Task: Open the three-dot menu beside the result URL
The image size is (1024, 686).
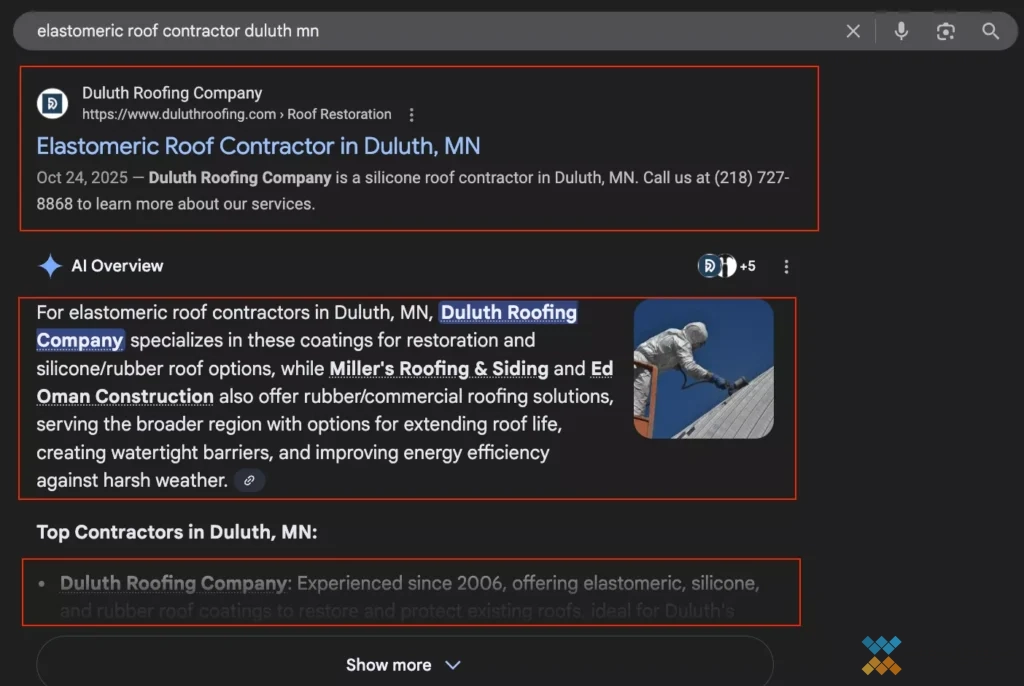Action: coord(412,114)
